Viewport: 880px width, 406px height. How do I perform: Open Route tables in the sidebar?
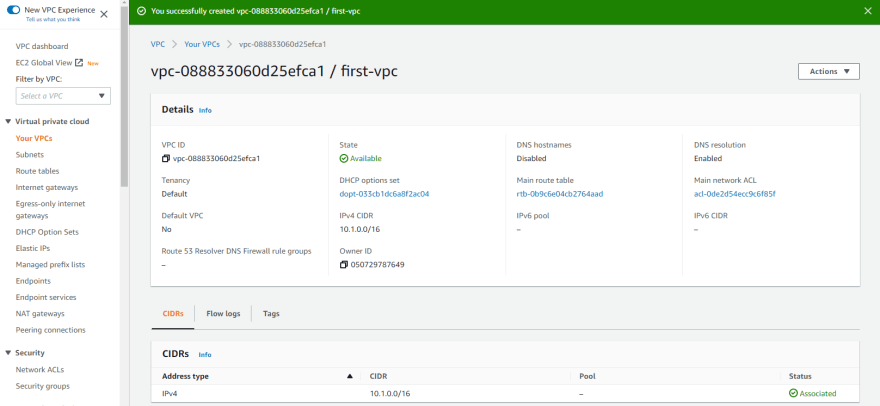pos(37,171)
